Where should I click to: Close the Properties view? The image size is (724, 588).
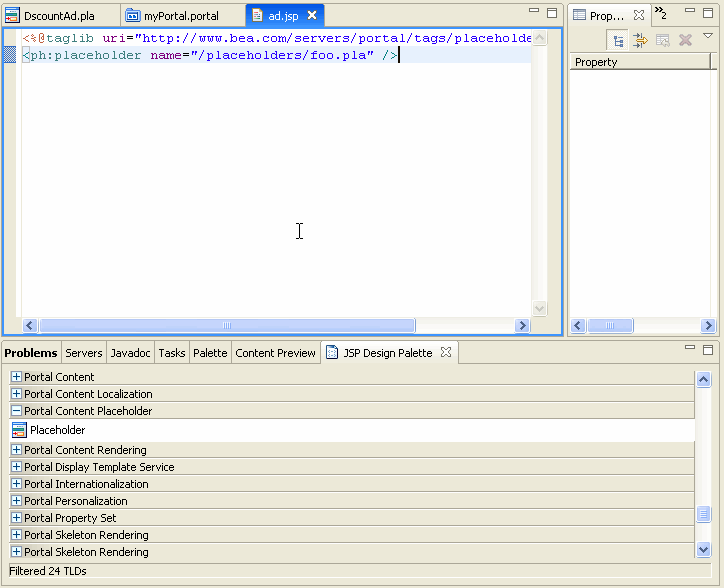click(639, 15)
